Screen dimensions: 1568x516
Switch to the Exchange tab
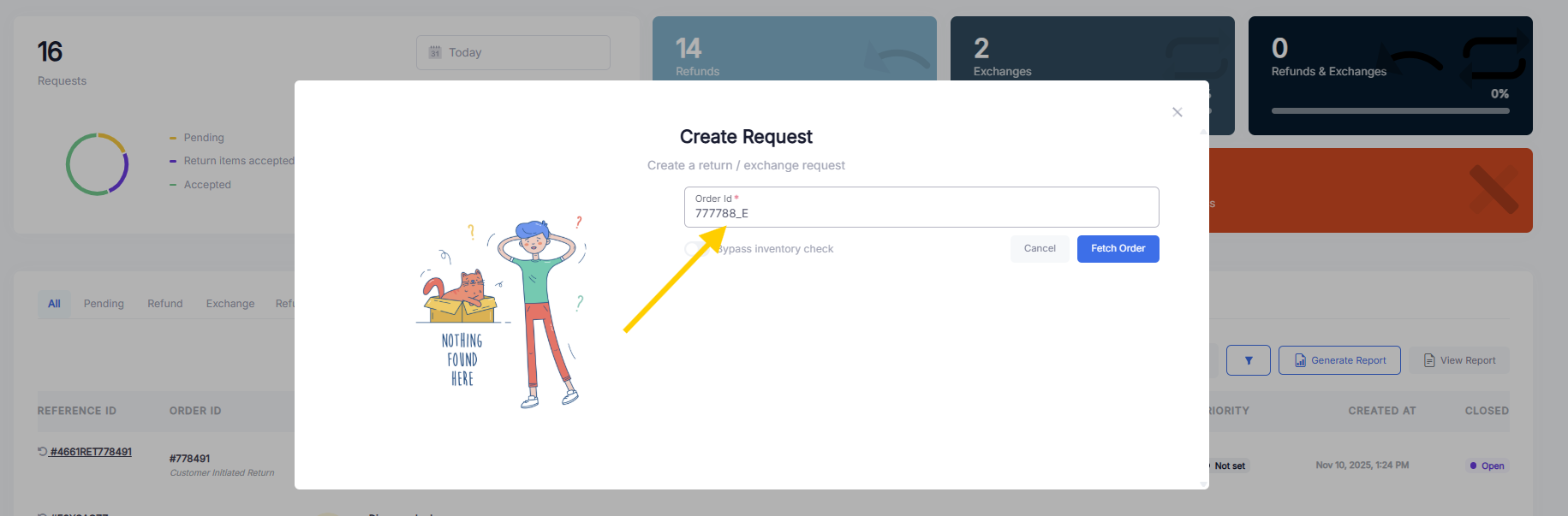pyautogui.click(x=230, y=304)
